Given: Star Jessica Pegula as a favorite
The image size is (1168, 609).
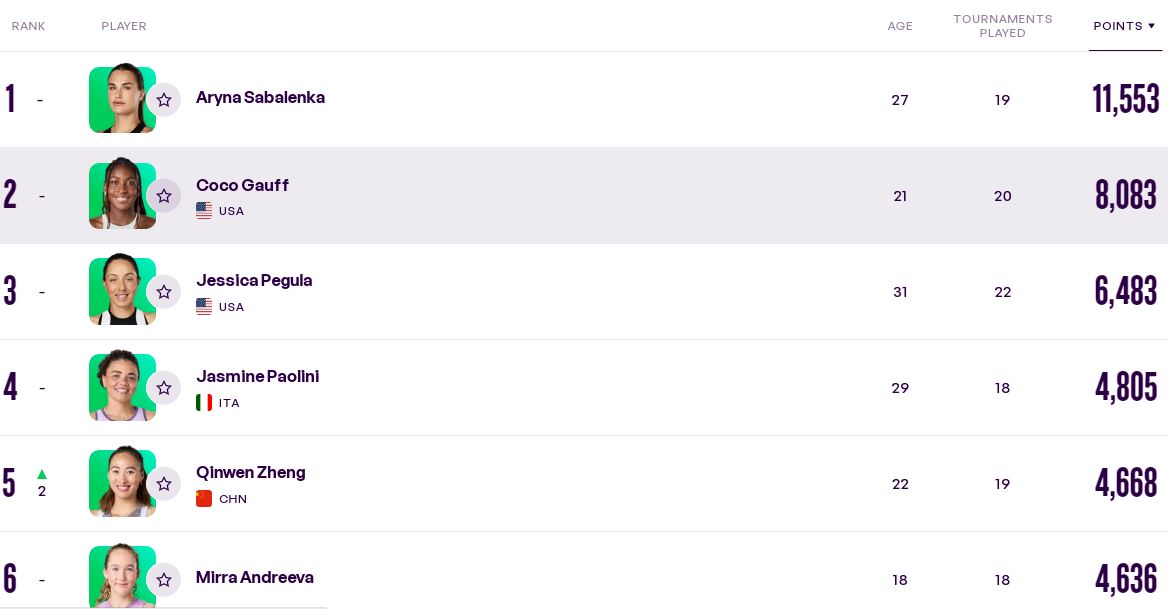Looking at the screenshot, I should coord(164,292).
